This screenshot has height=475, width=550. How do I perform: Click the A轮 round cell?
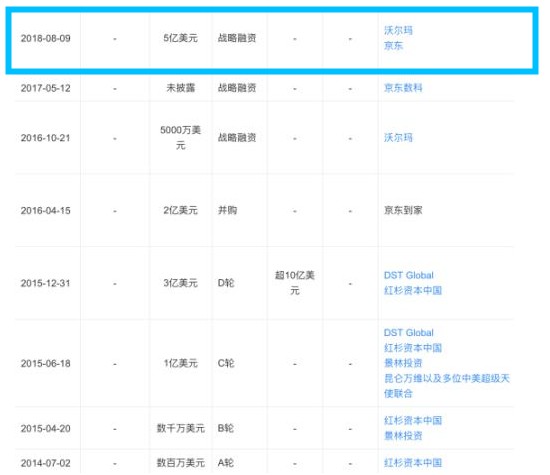pos(226,463)
